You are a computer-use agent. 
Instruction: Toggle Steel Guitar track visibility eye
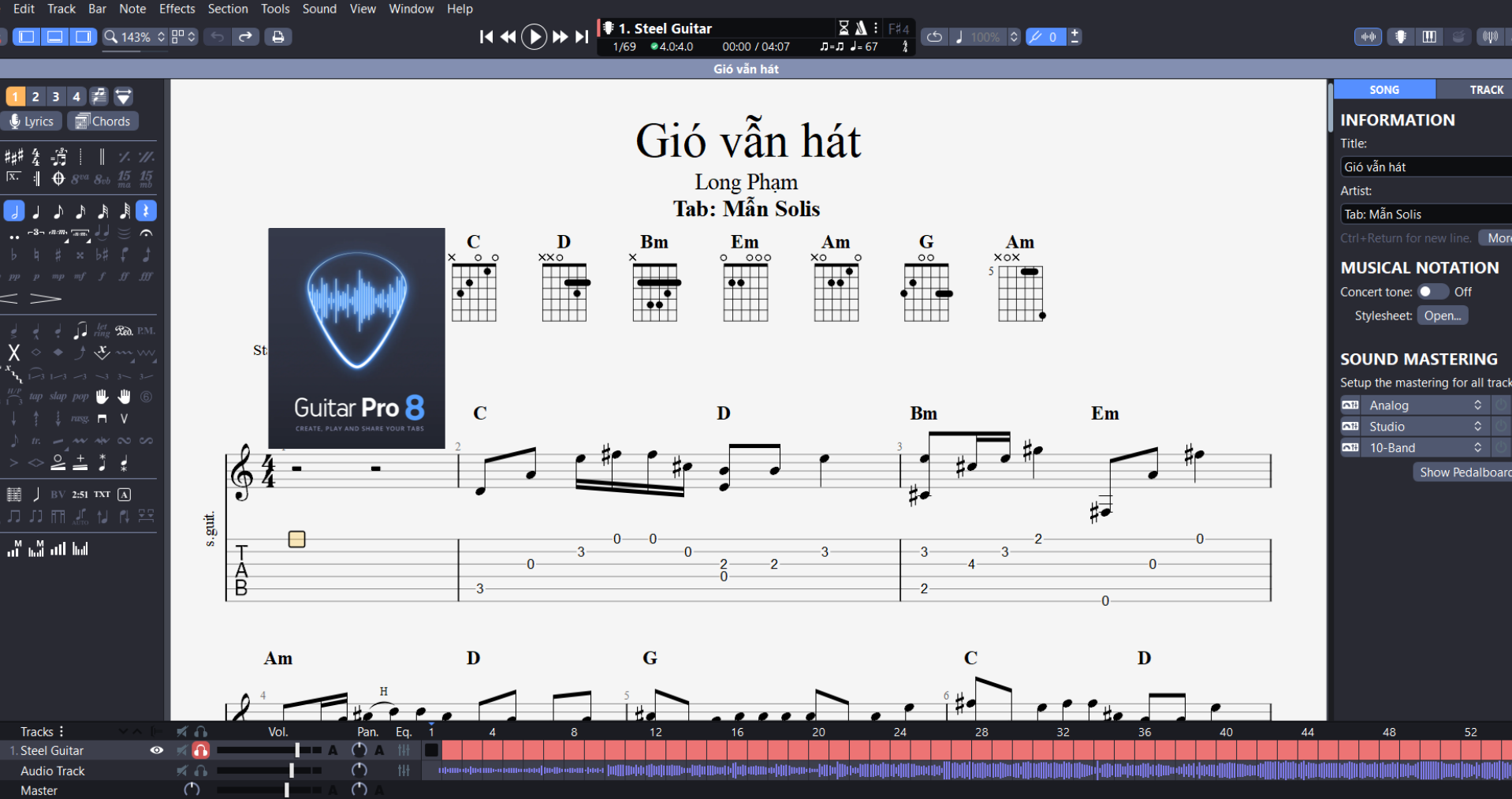tap(157, 750)
